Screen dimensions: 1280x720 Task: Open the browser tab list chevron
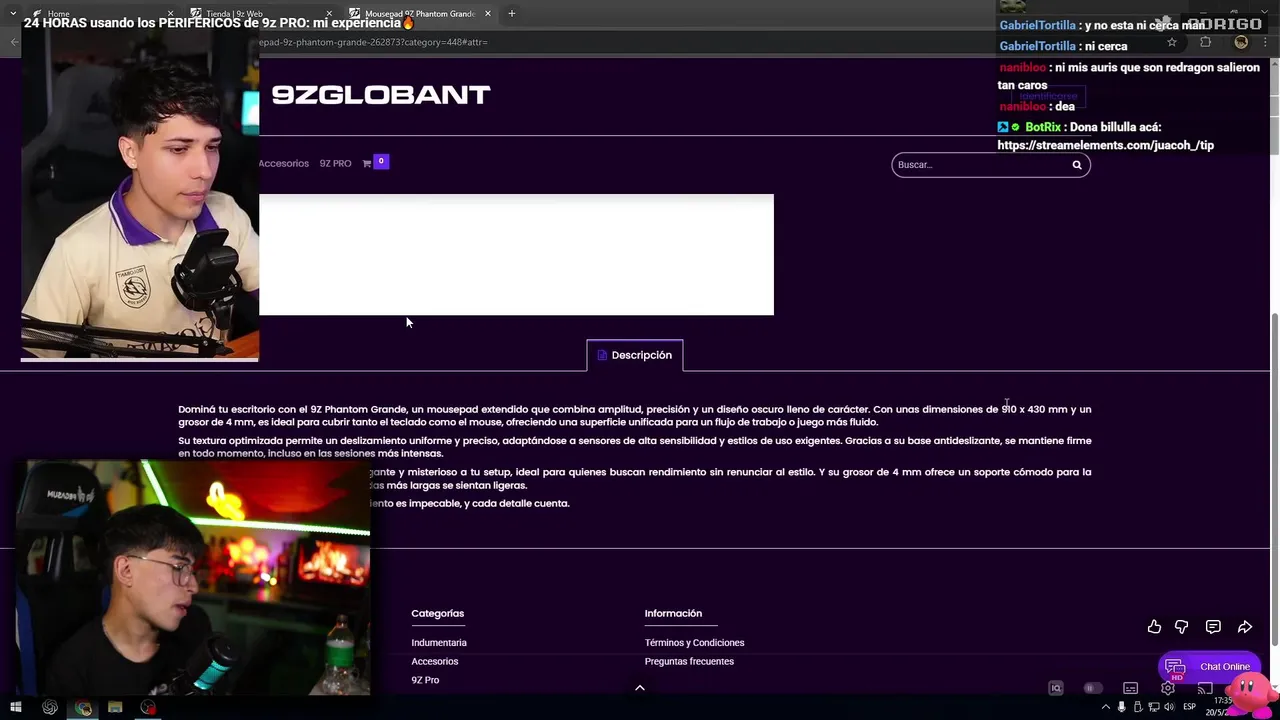coord(13,13)
